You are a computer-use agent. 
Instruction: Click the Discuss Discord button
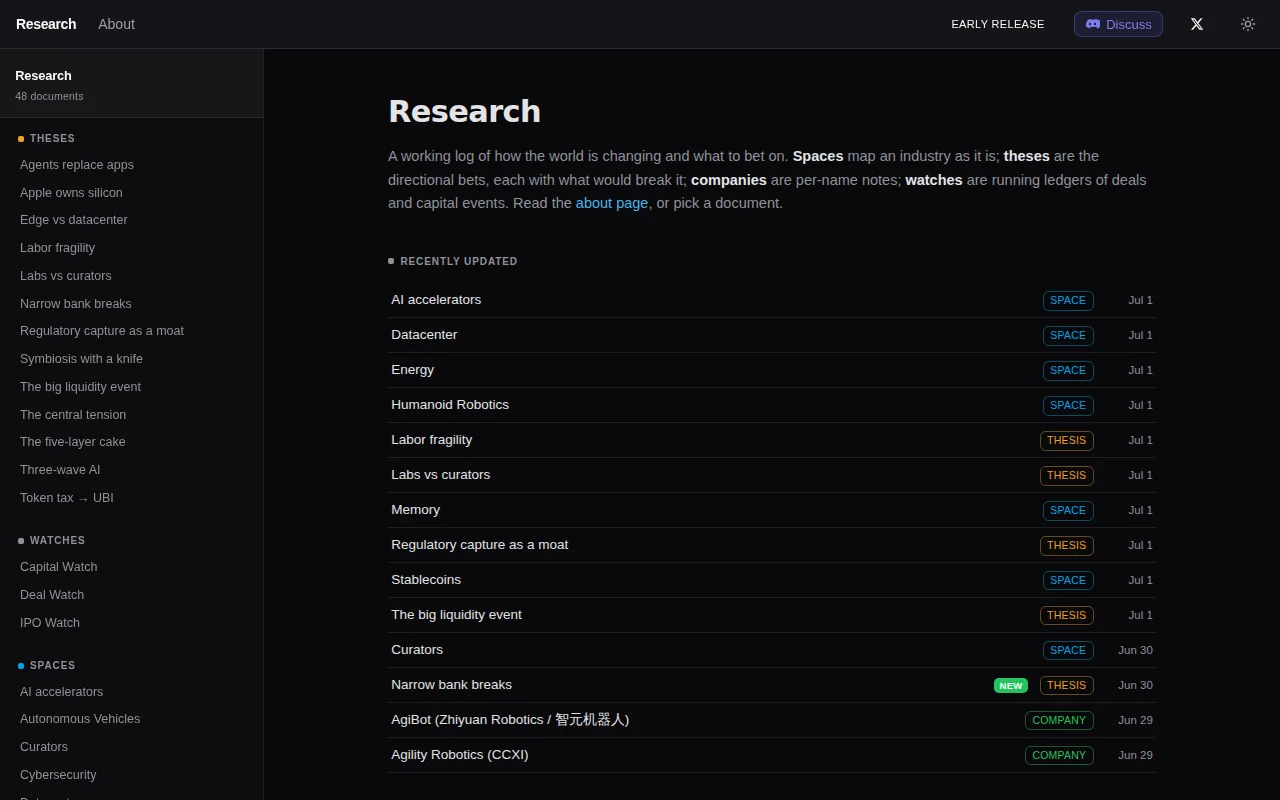[1118, 24]
